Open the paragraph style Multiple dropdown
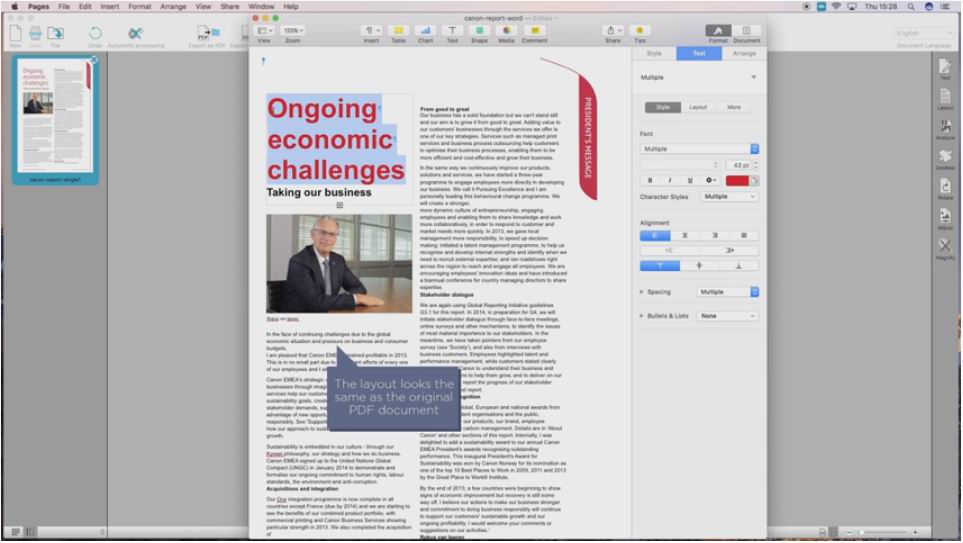Screen dimensions: 963x543 point(699,77)
